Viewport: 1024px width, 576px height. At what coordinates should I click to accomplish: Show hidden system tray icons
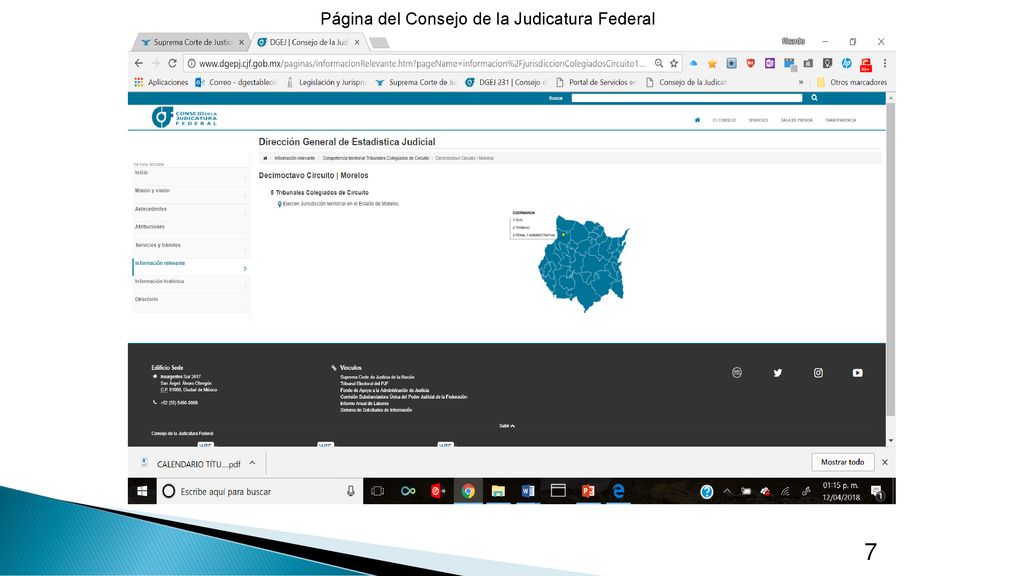727,491
